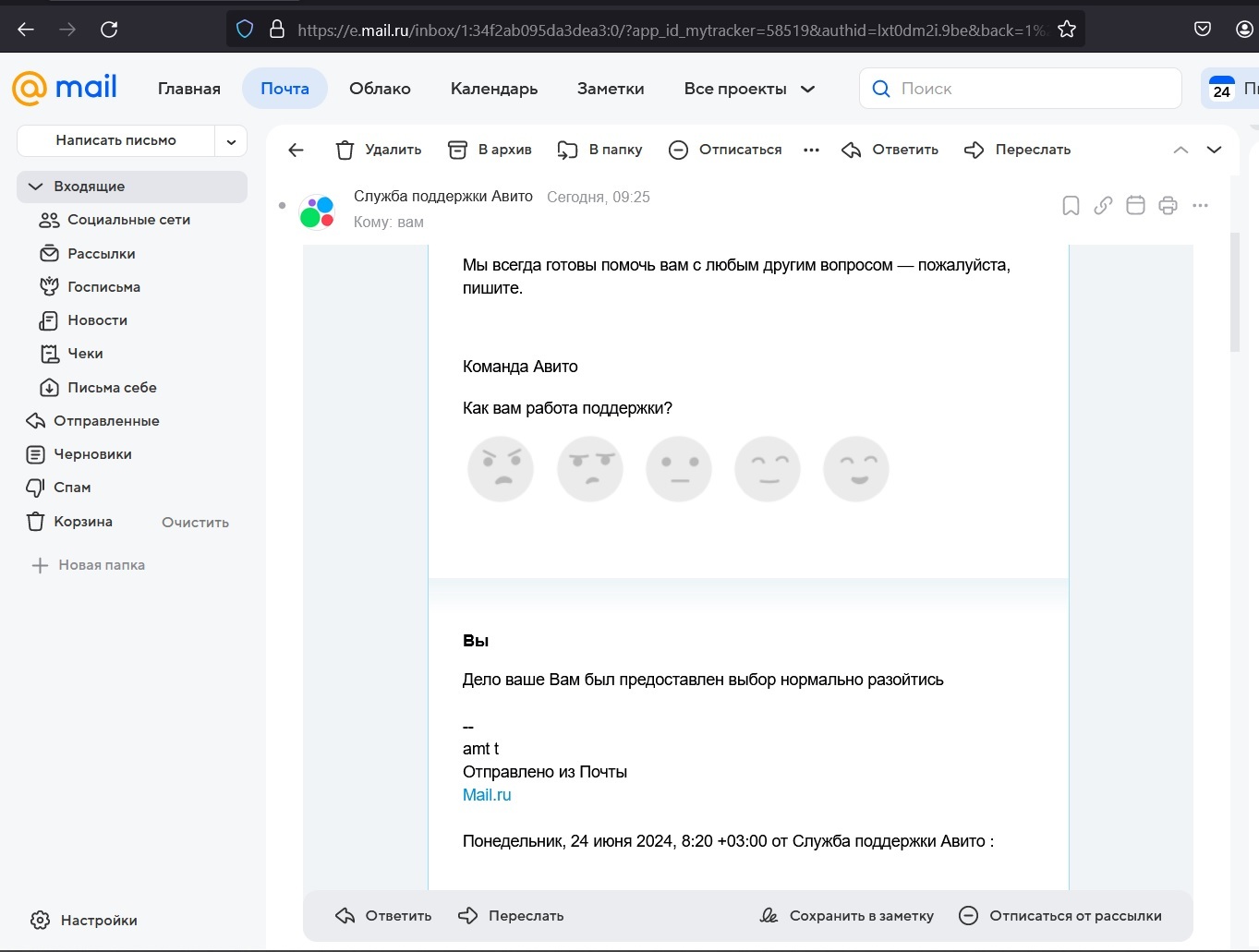Create a calendar event from the message icon
Viewport: 1259px width, 952px height.
[x=1135, y=206]
